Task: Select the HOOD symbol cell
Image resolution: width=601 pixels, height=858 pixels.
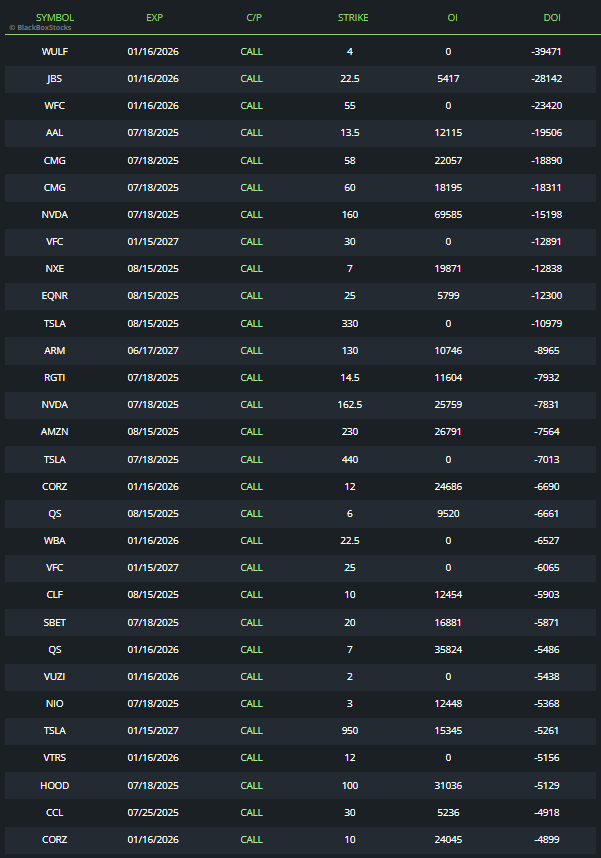Action: click(x=55, y=786)
